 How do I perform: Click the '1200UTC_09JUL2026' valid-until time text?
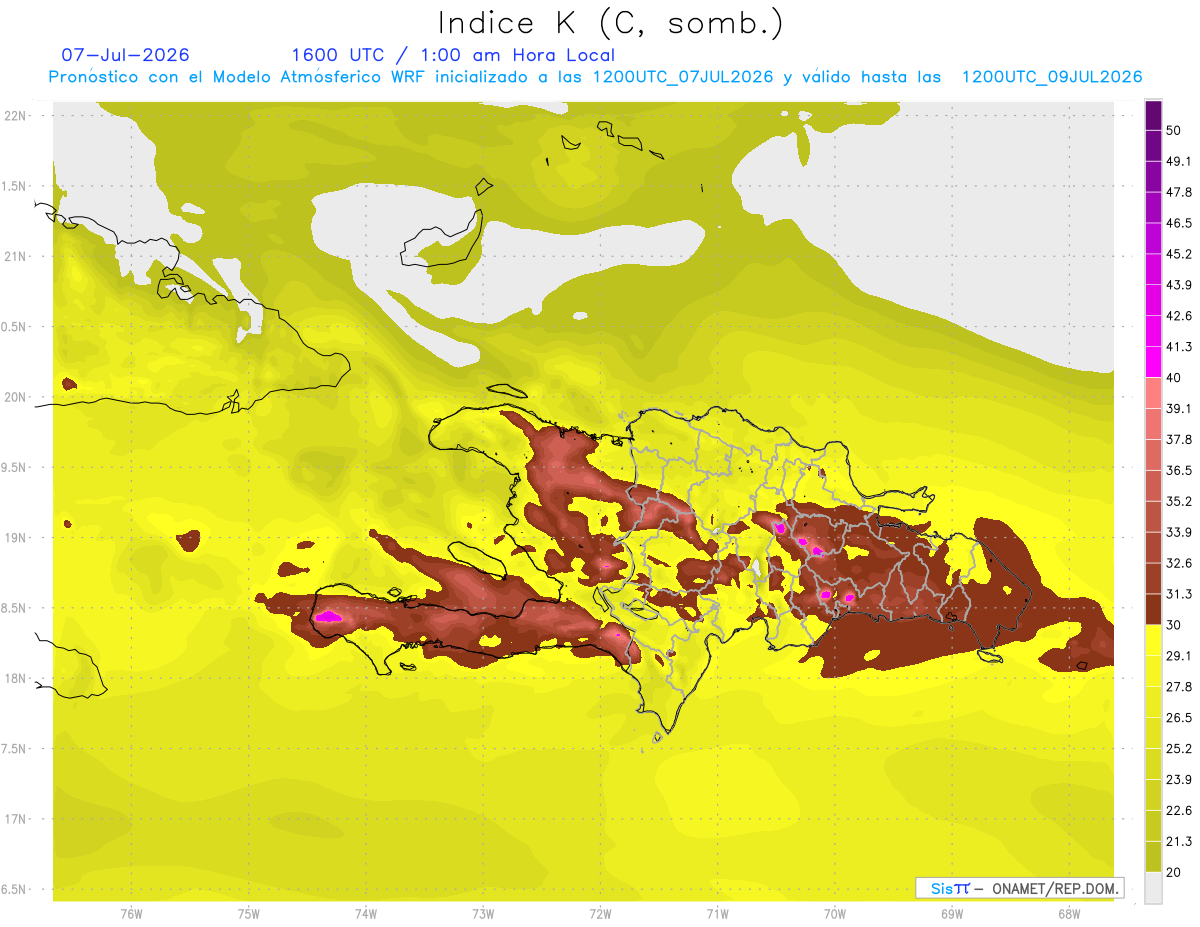[1052, 77]
